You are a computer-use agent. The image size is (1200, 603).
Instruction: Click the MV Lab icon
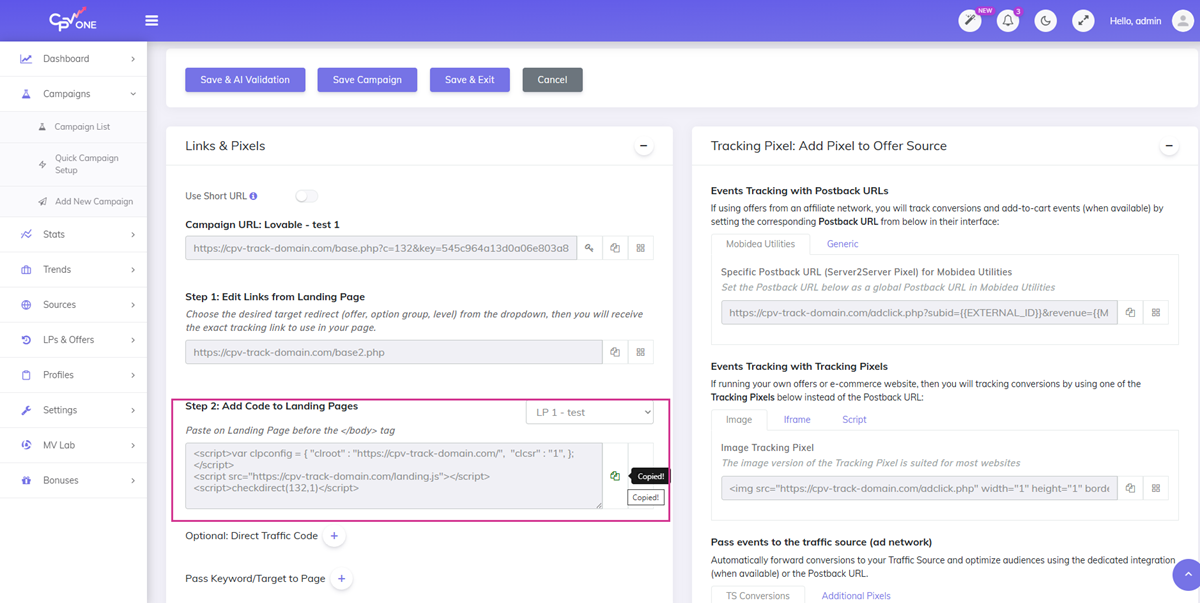[26, 445]
